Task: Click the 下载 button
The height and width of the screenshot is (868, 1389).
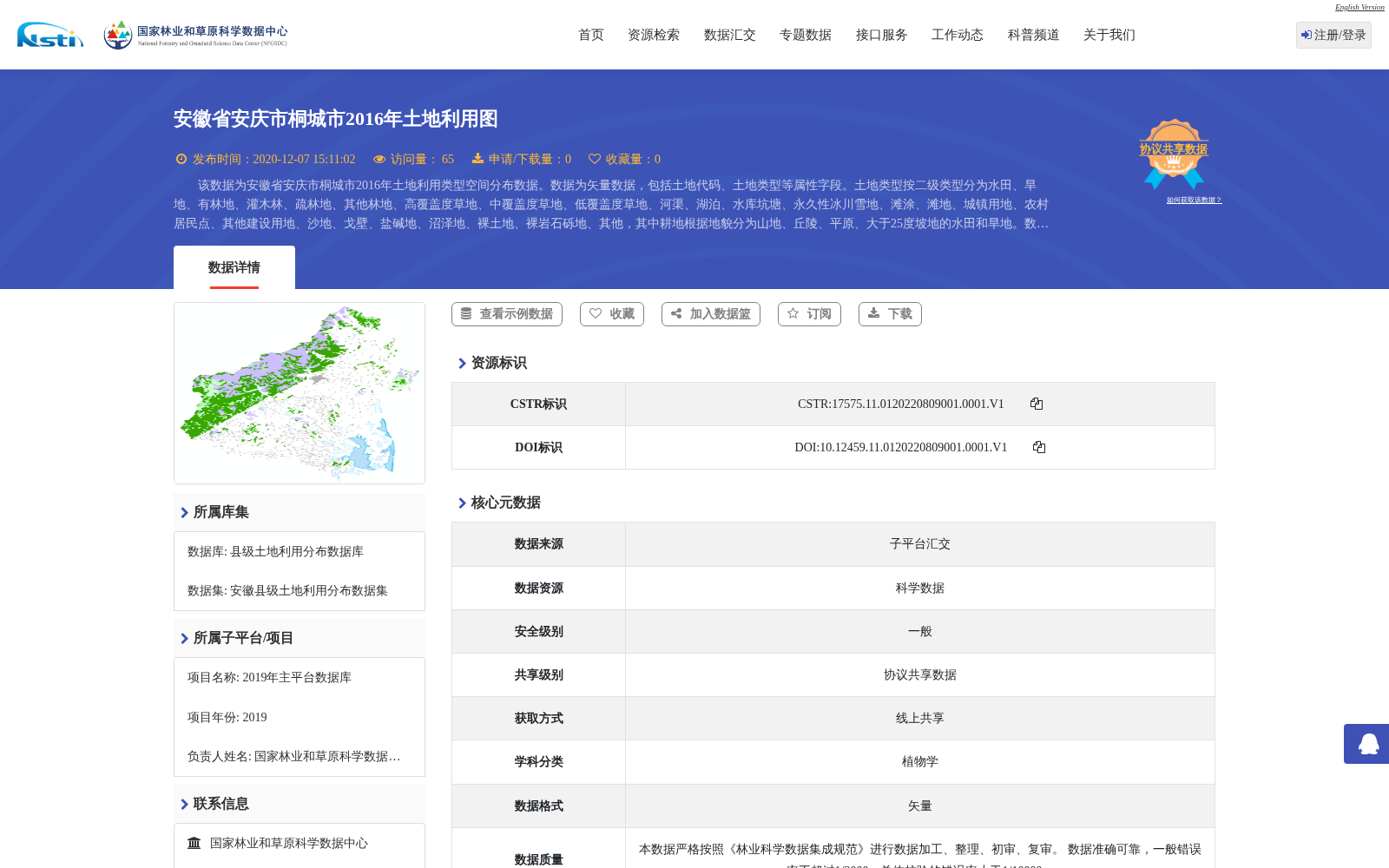Action: [x=890, y=314]
